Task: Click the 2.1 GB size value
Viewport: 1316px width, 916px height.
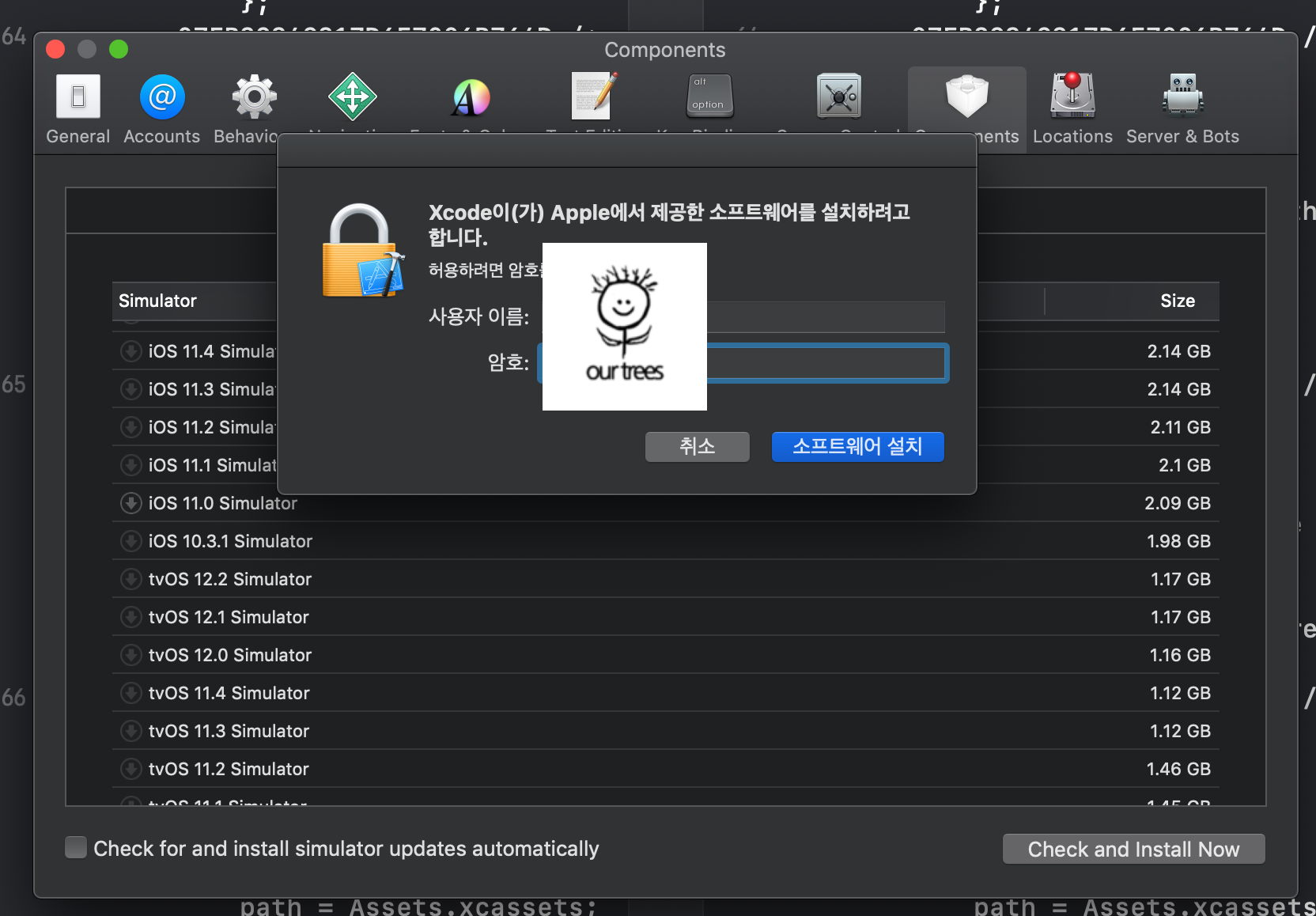Action: [x=1185, y=465]
